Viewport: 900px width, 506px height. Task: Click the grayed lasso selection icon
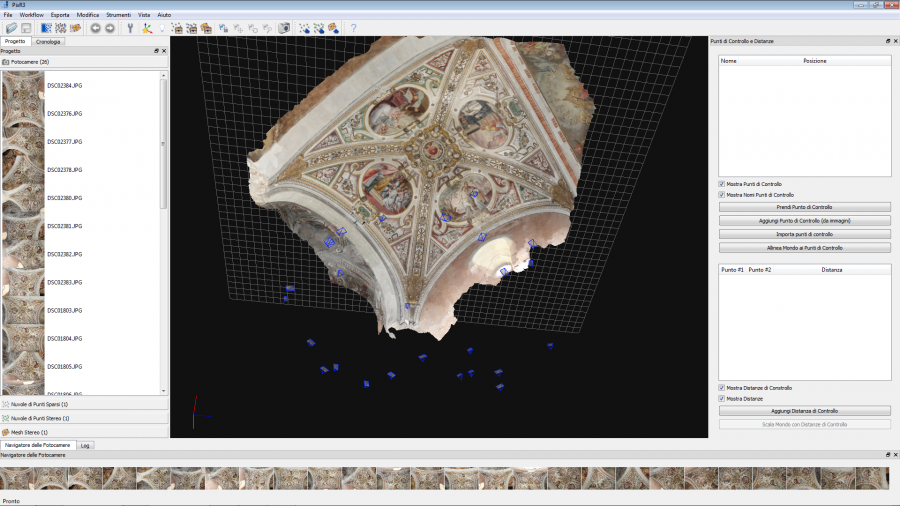[267, 28]
